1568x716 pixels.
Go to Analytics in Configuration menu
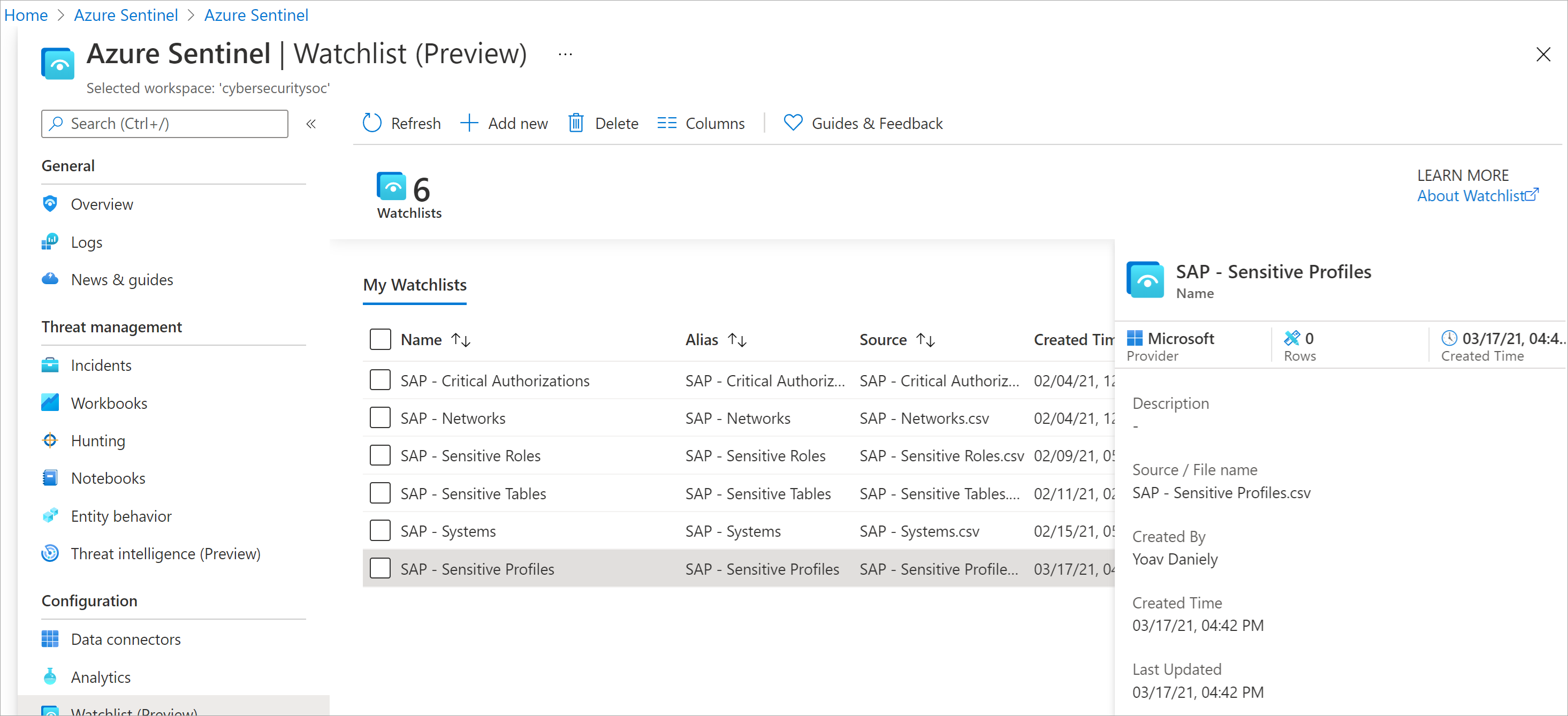[x=101, y=676]
